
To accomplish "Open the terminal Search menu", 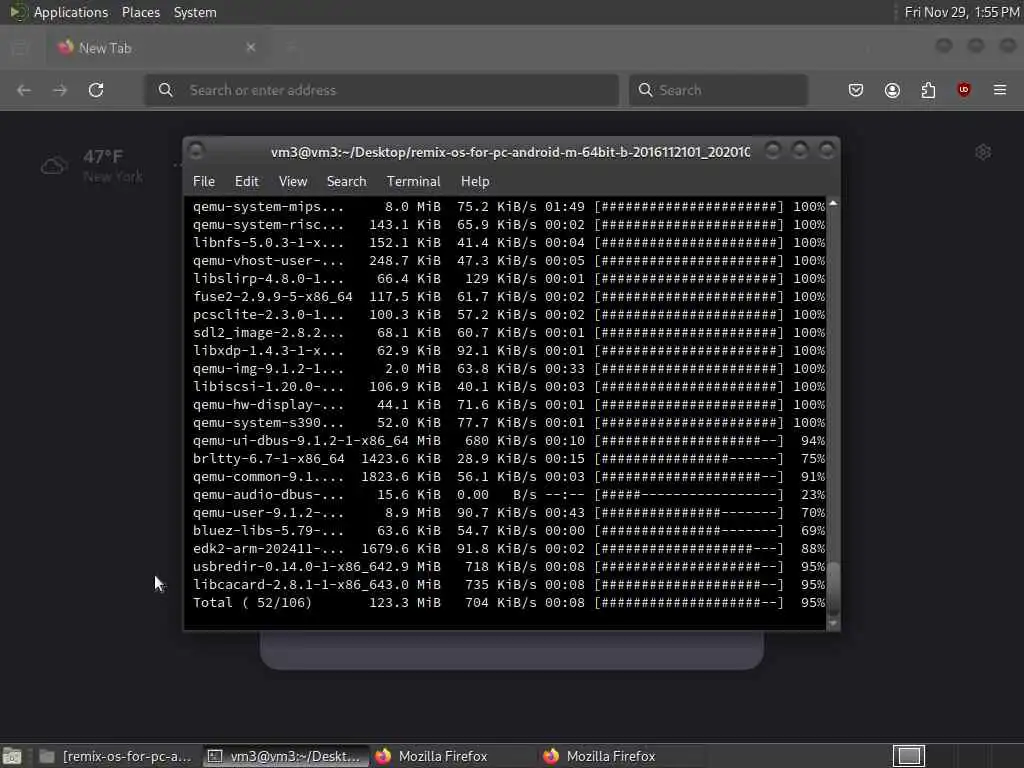I will (347, 182).
